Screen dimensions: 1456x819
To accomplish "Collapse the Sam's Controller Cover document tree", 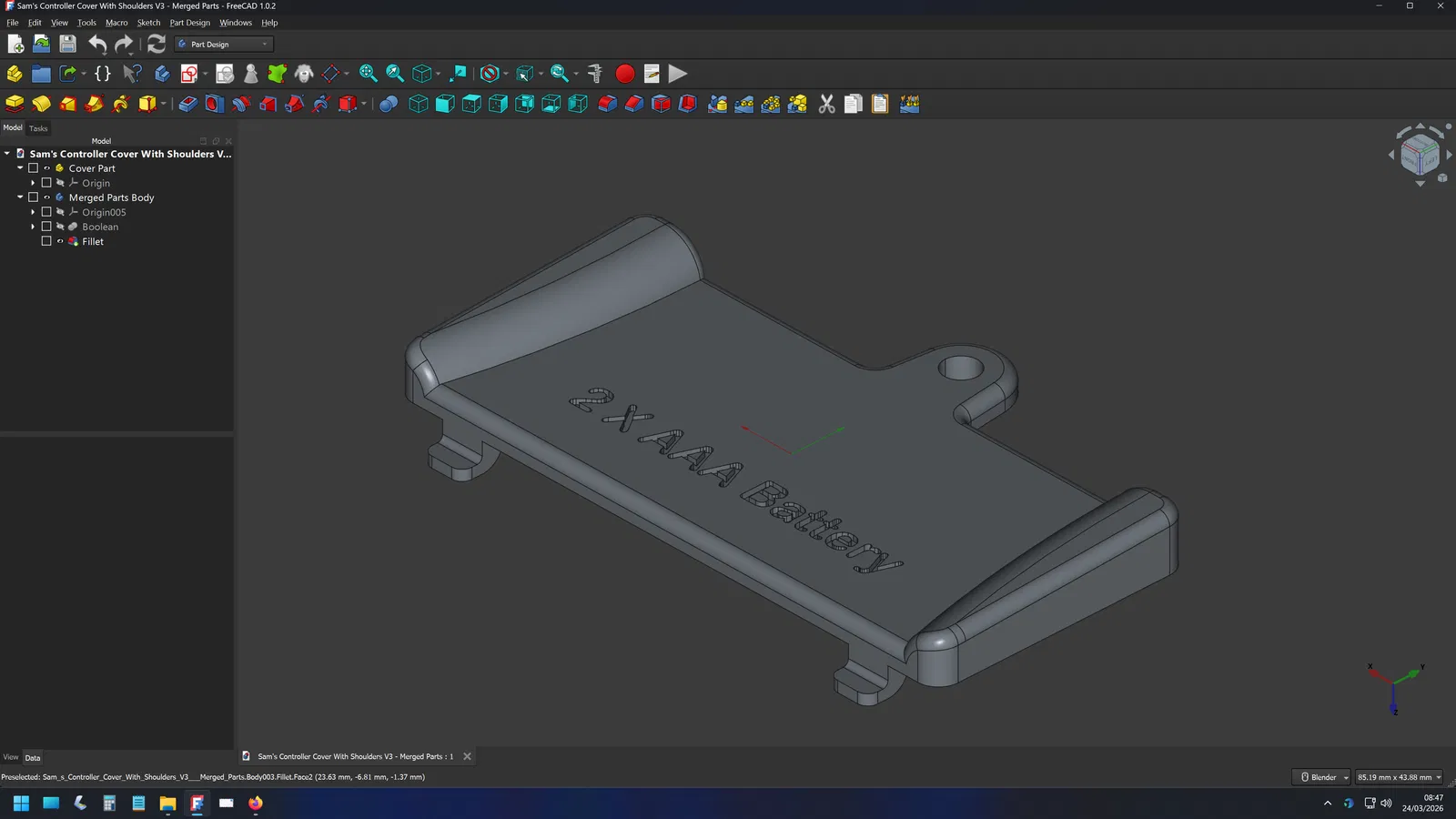I will pos(7,154).
